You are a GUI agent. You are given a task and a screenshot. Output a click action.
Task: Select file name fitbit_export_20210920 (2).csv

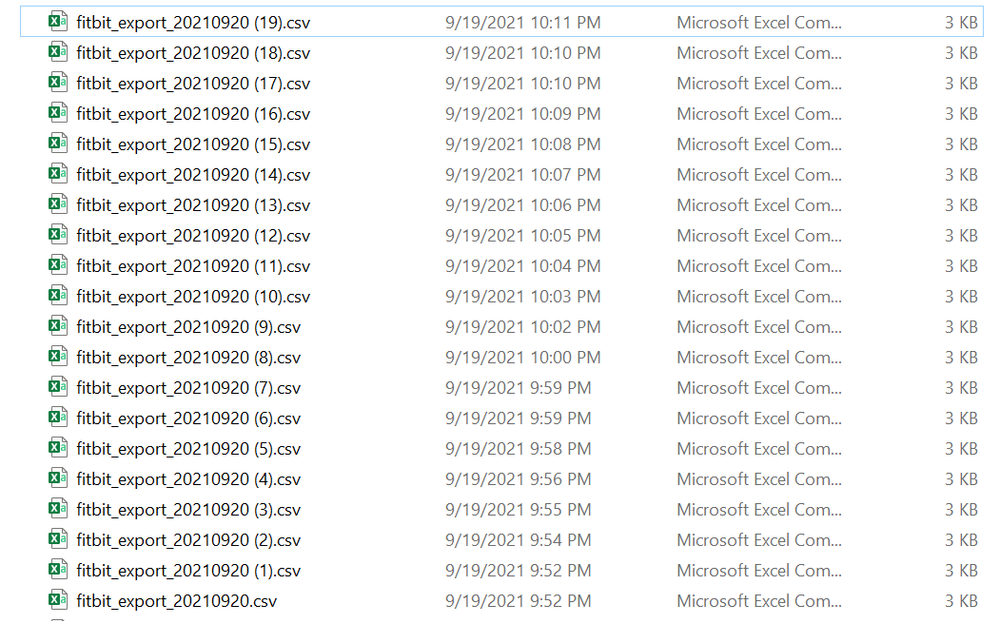pyautogui.click(x=189, y=541)
